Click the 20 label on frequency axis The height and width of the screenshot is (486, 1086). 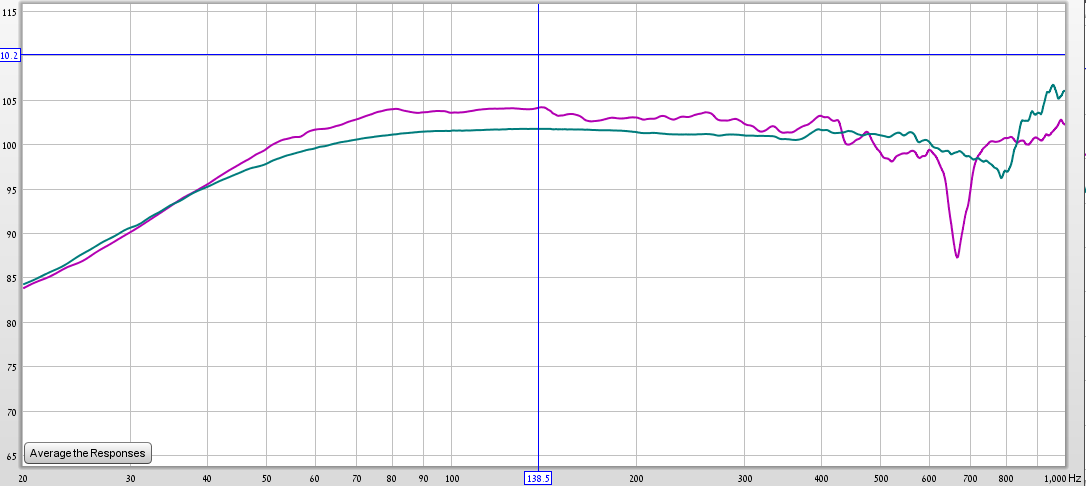point(23,478)
